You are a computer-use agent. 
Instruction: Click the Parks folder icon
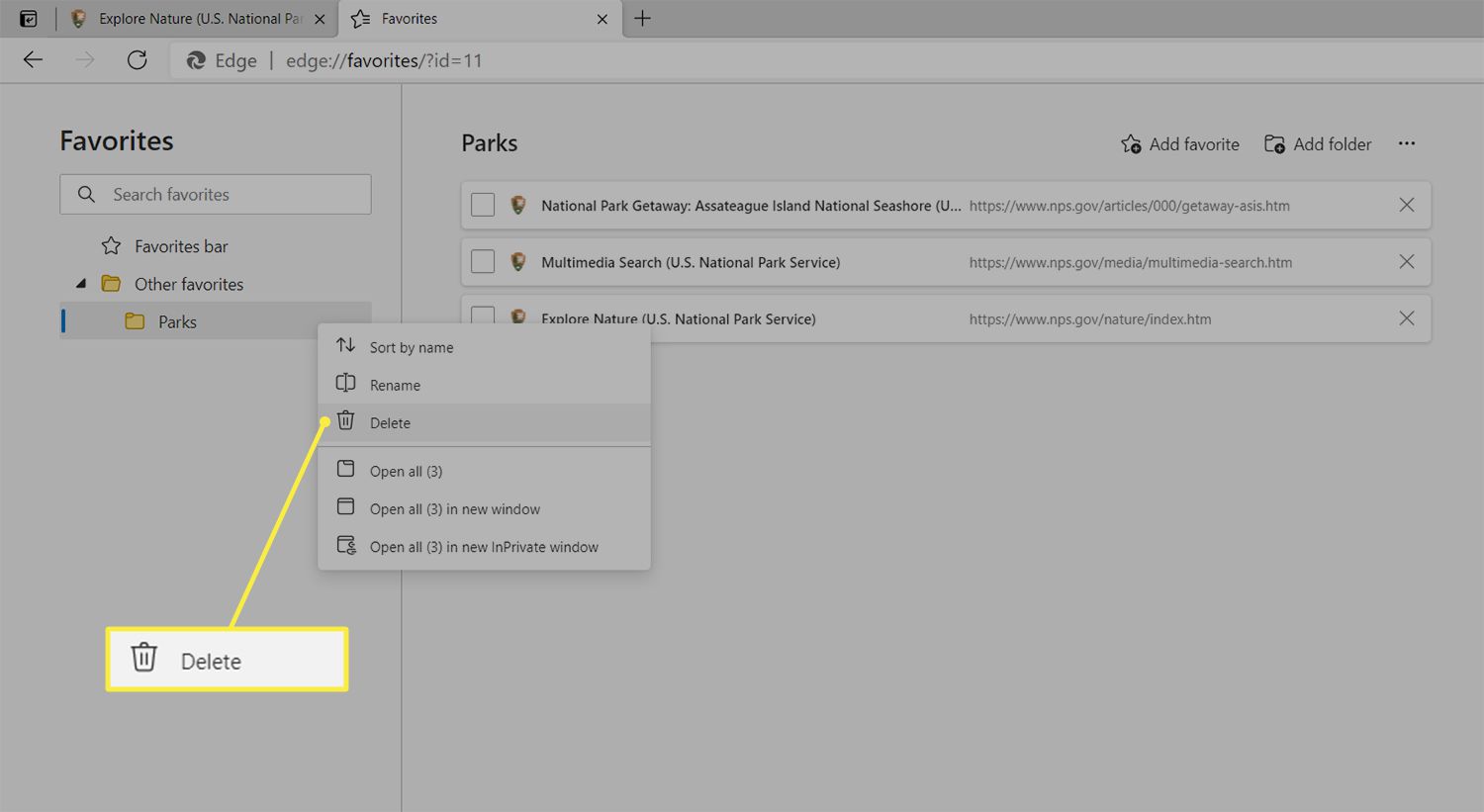pyautogui.click(x=135, y=321)
